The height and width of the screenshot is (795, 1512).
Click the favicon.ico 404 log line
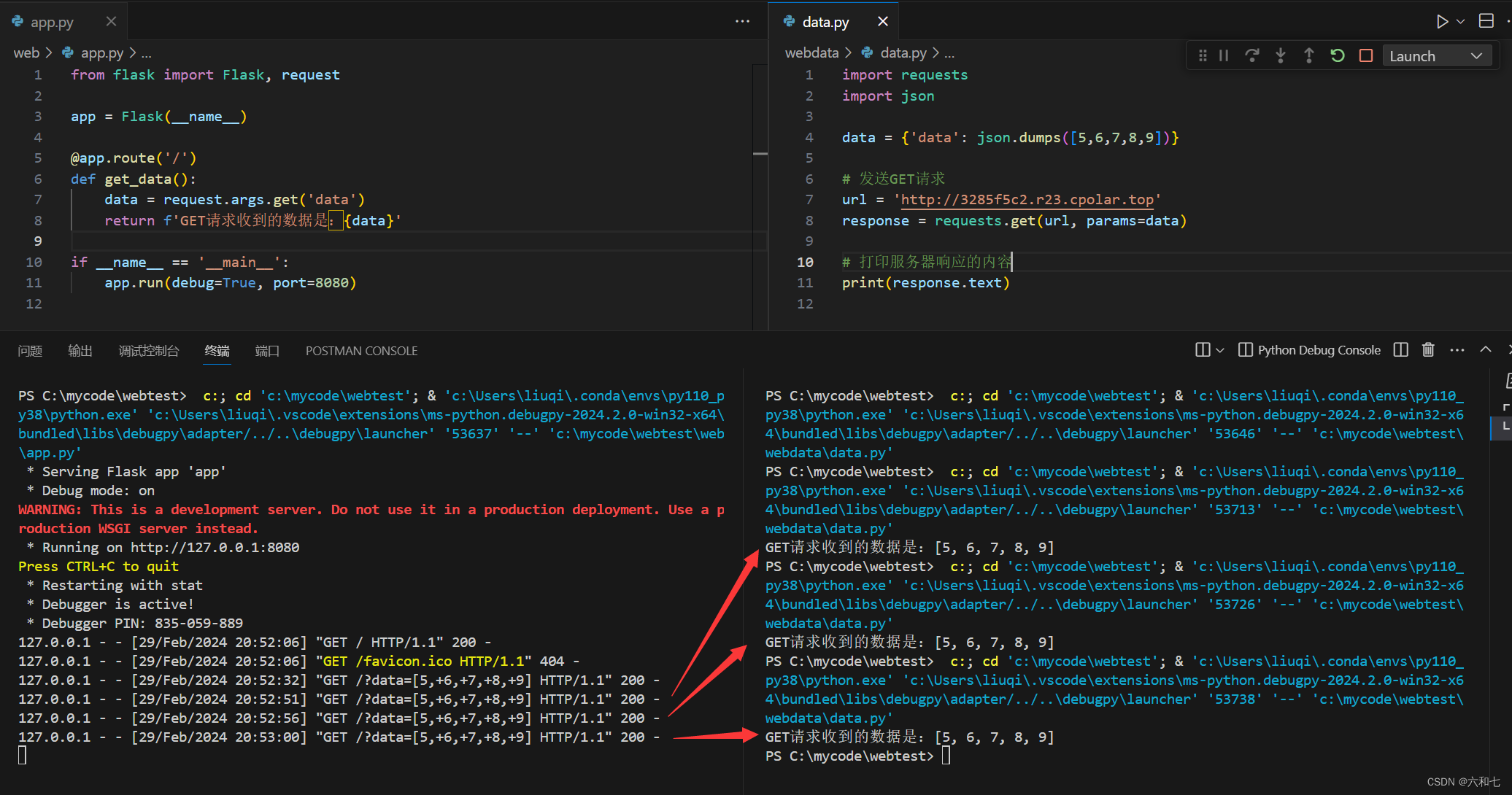coord(299,661)
